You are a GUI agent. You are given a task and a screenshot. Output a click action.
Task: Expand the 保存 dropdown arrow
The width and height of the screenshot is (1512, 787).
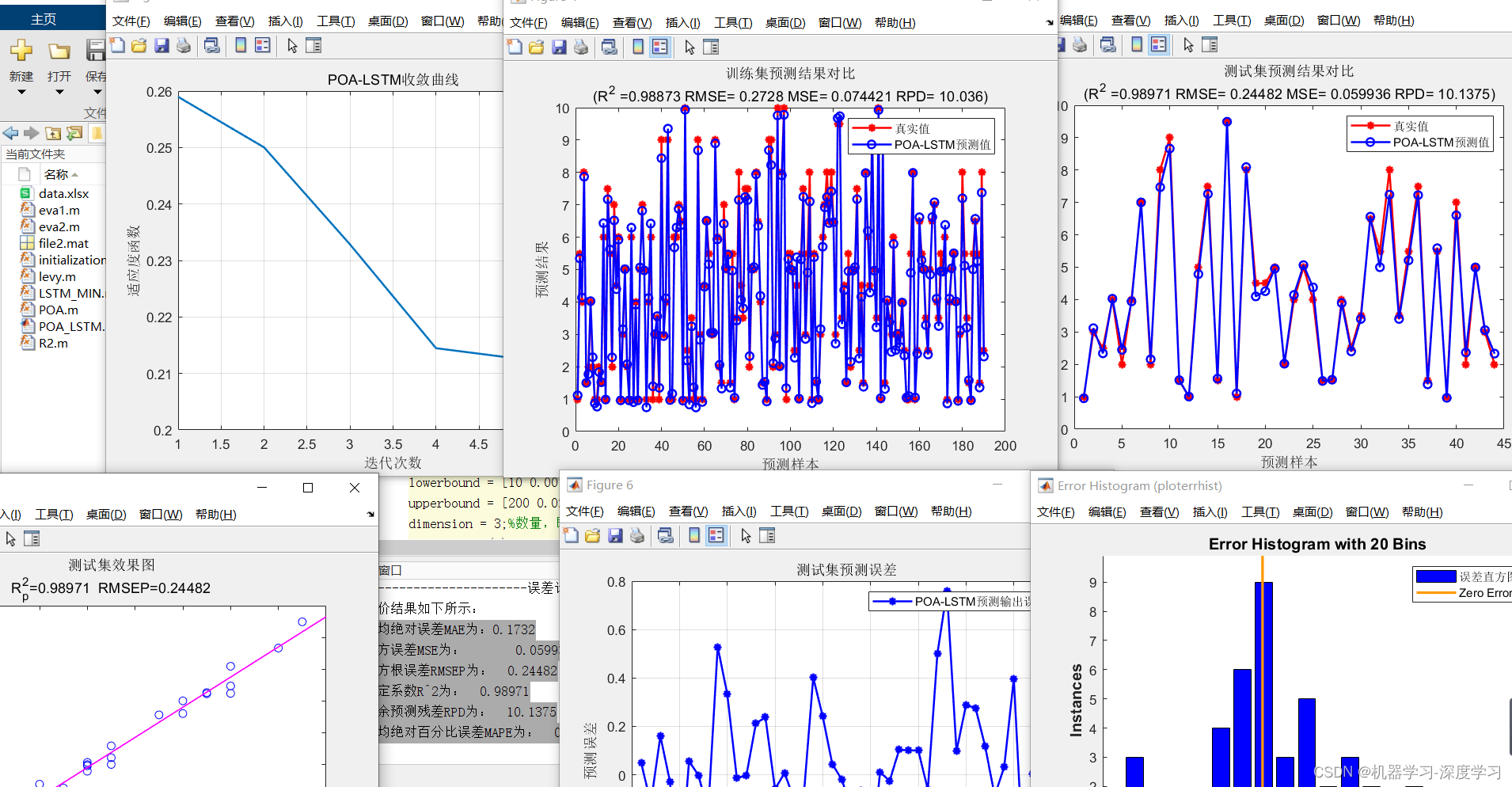(x=97, y=92)
